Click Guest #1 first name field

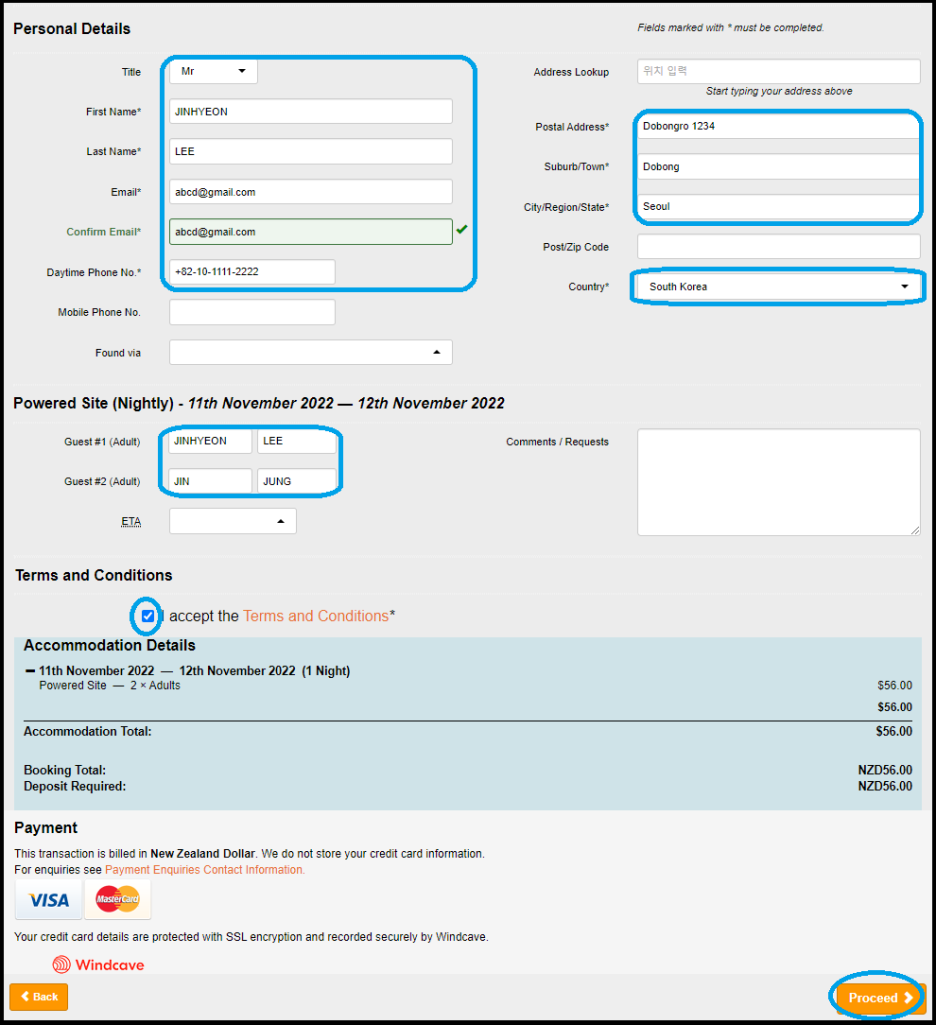coord(210,441)
